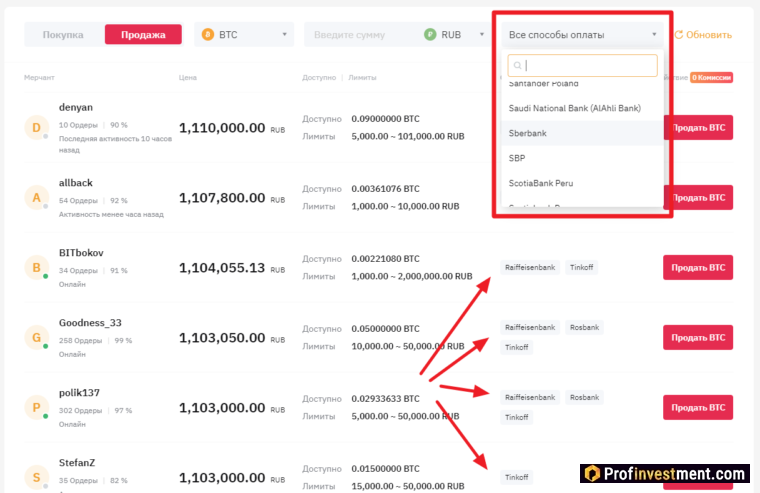Click the green RUB currency icon
This screenshot has height=493, width=760.
click(430, 34)
